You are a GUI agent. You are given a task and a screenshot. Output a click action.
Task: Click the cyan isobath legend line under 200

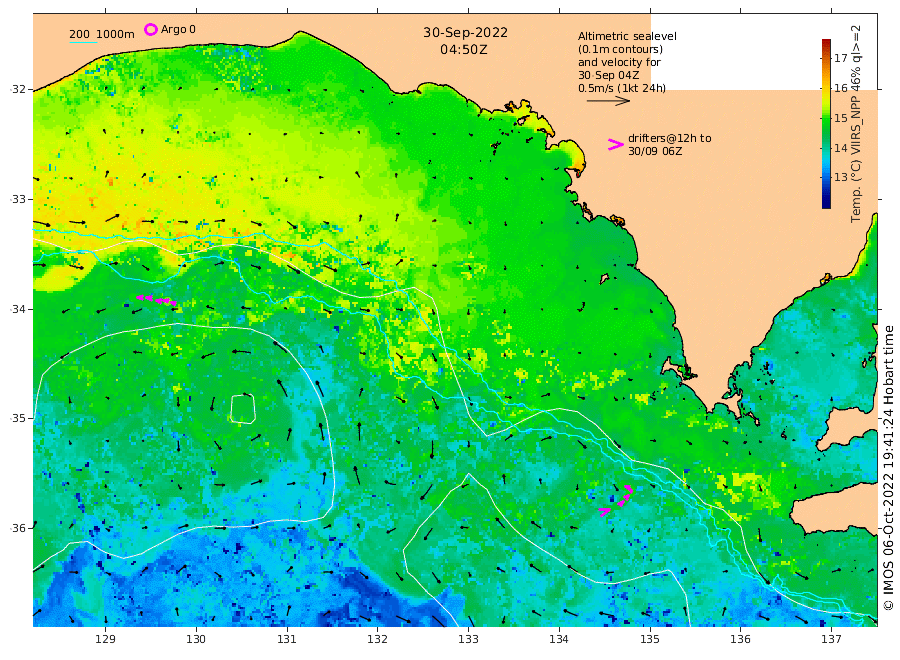[83, 42]
